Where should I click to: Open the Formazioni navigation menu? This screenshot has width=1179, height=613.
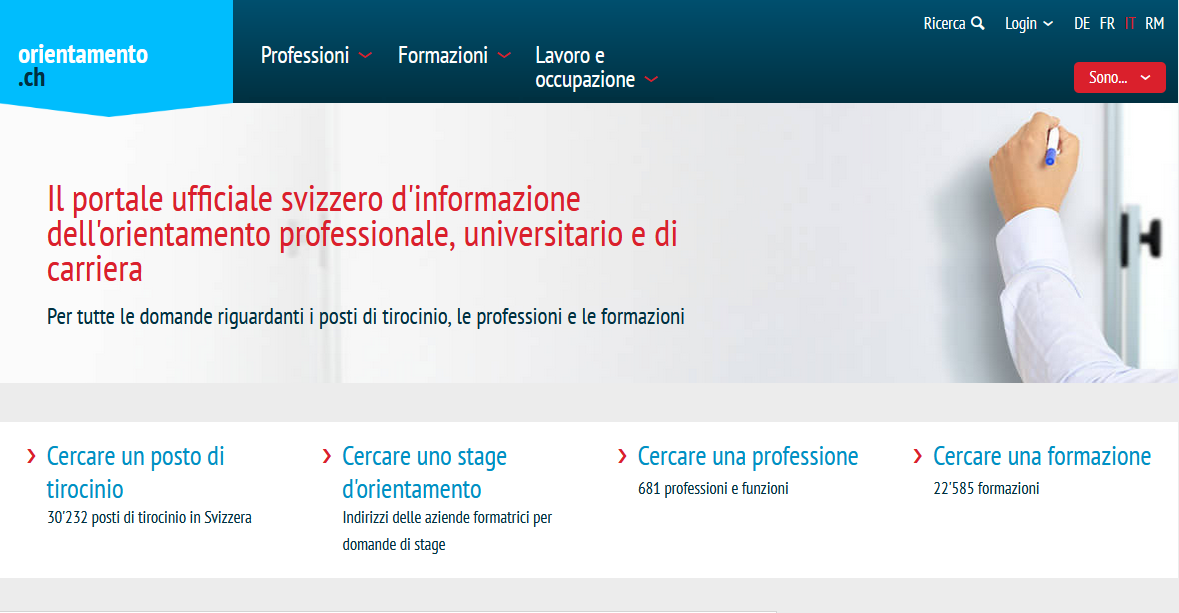coord(443,56)
